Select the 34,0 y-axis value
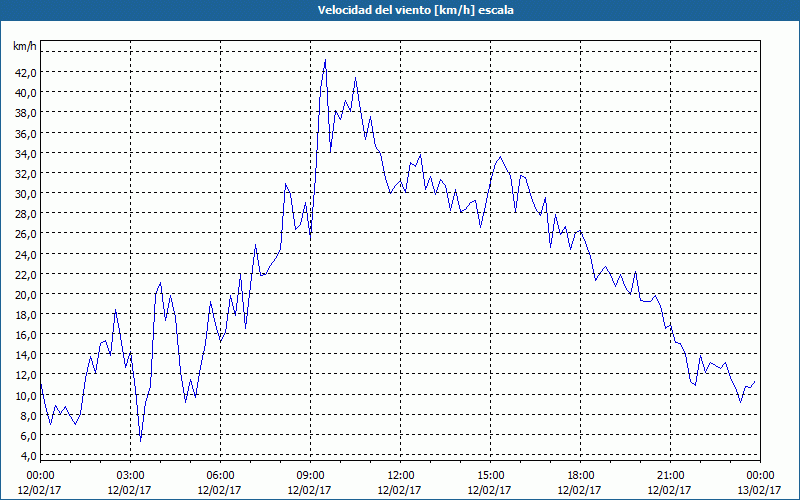The width and height of the screenshot is (800, 500). (x=26, y=153)
